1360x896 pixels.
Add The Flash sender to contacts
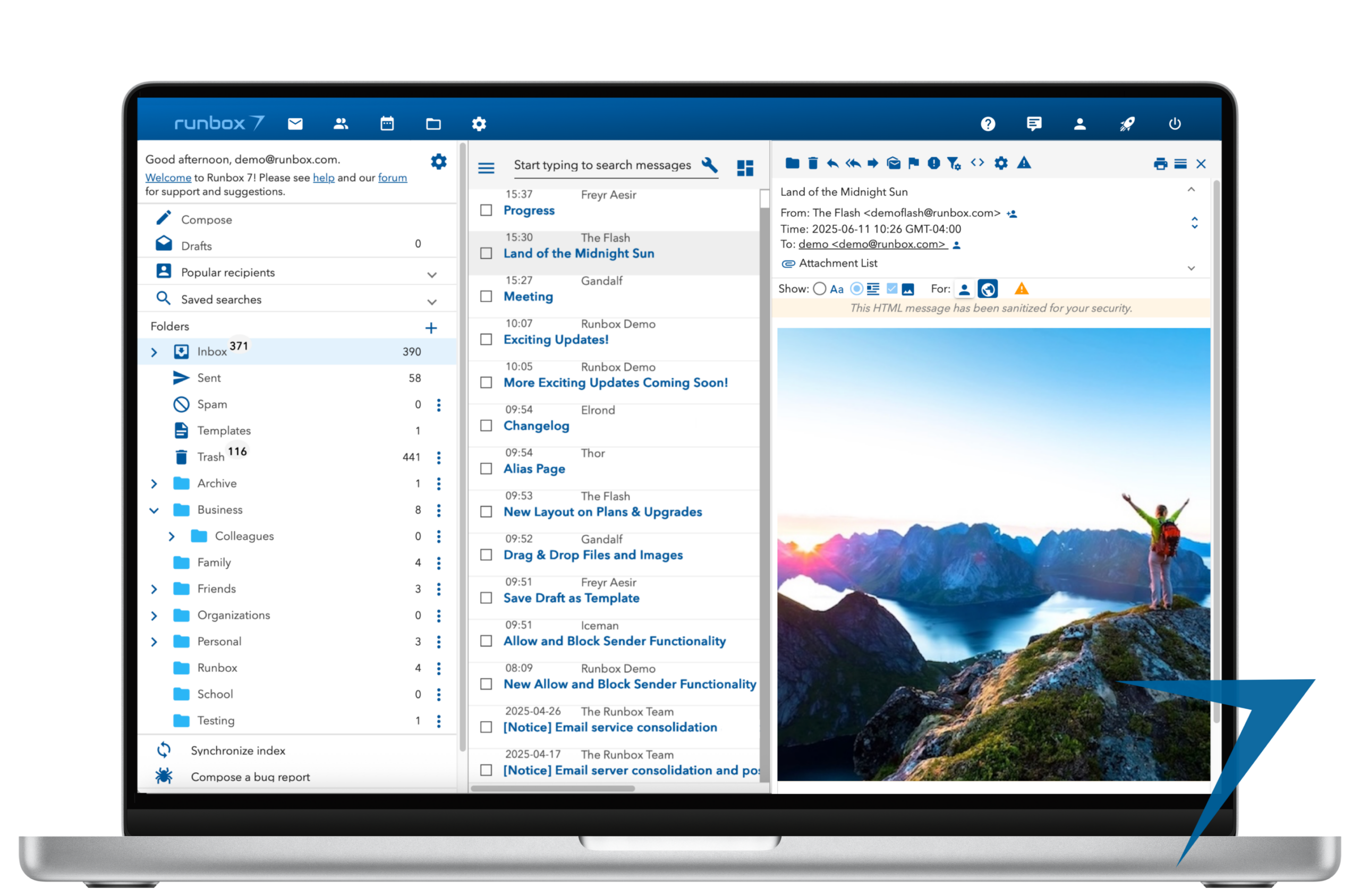pos(1012,214)
